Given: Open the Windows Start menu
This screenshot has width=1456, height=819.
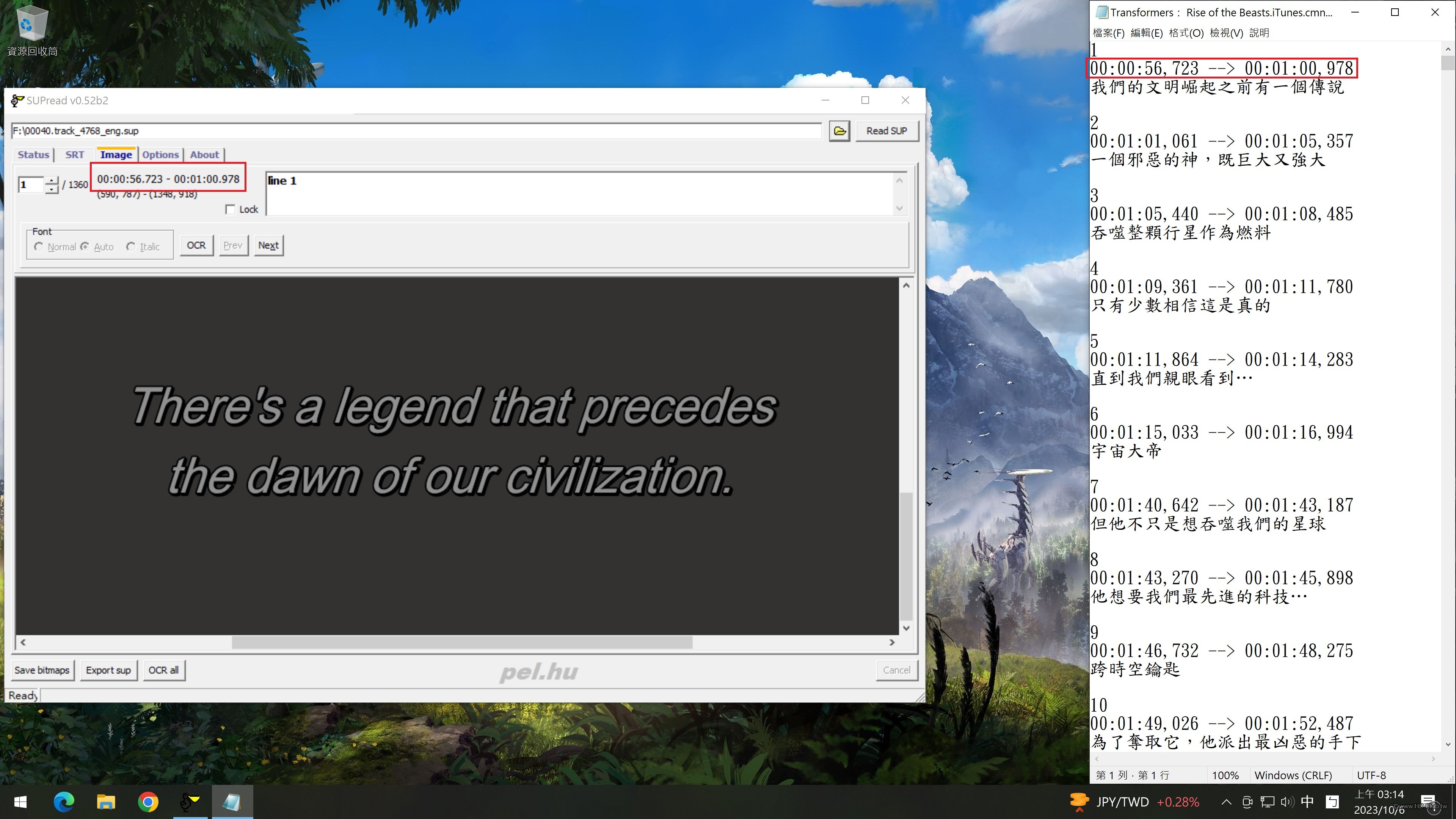Looking at the screenshot, I should (20, 802).
